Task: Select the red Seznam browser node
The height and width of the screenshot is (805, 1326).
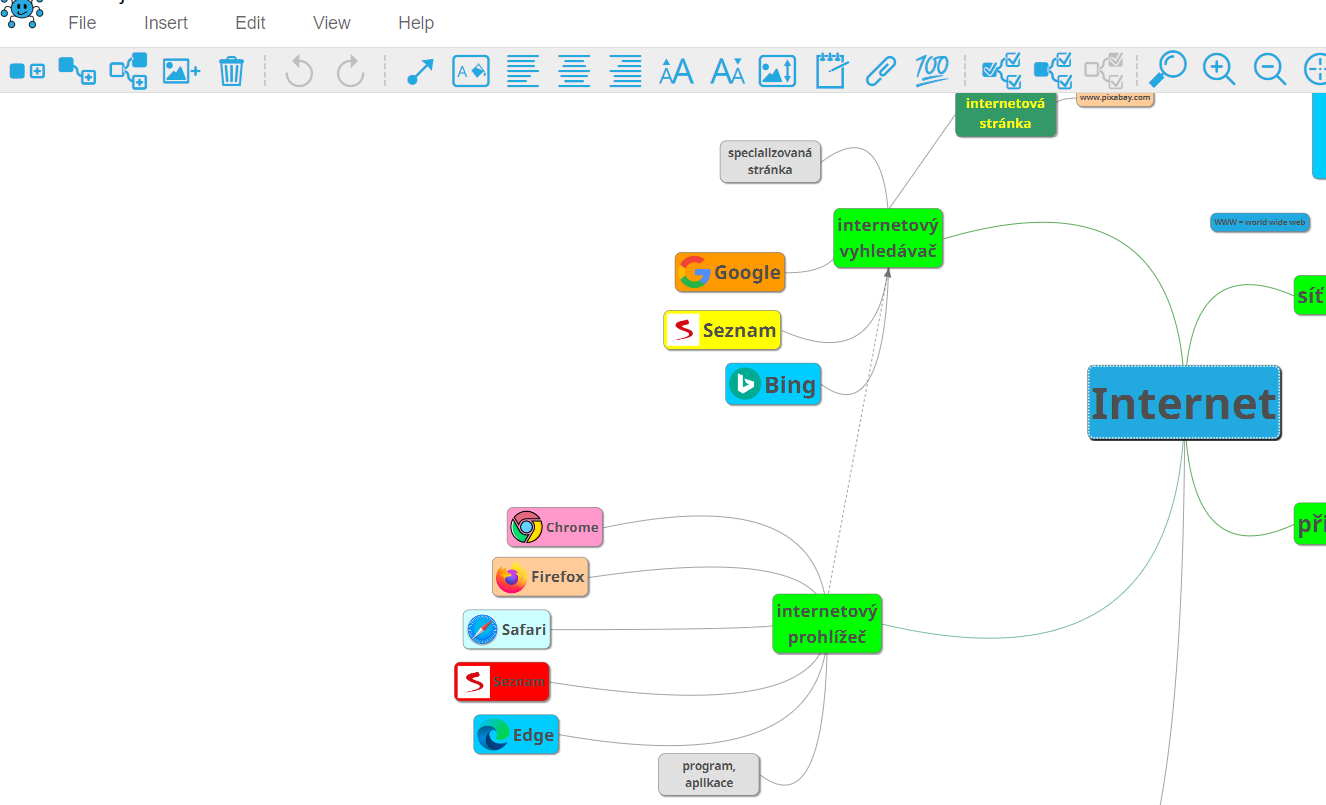Action: [502, 682]
